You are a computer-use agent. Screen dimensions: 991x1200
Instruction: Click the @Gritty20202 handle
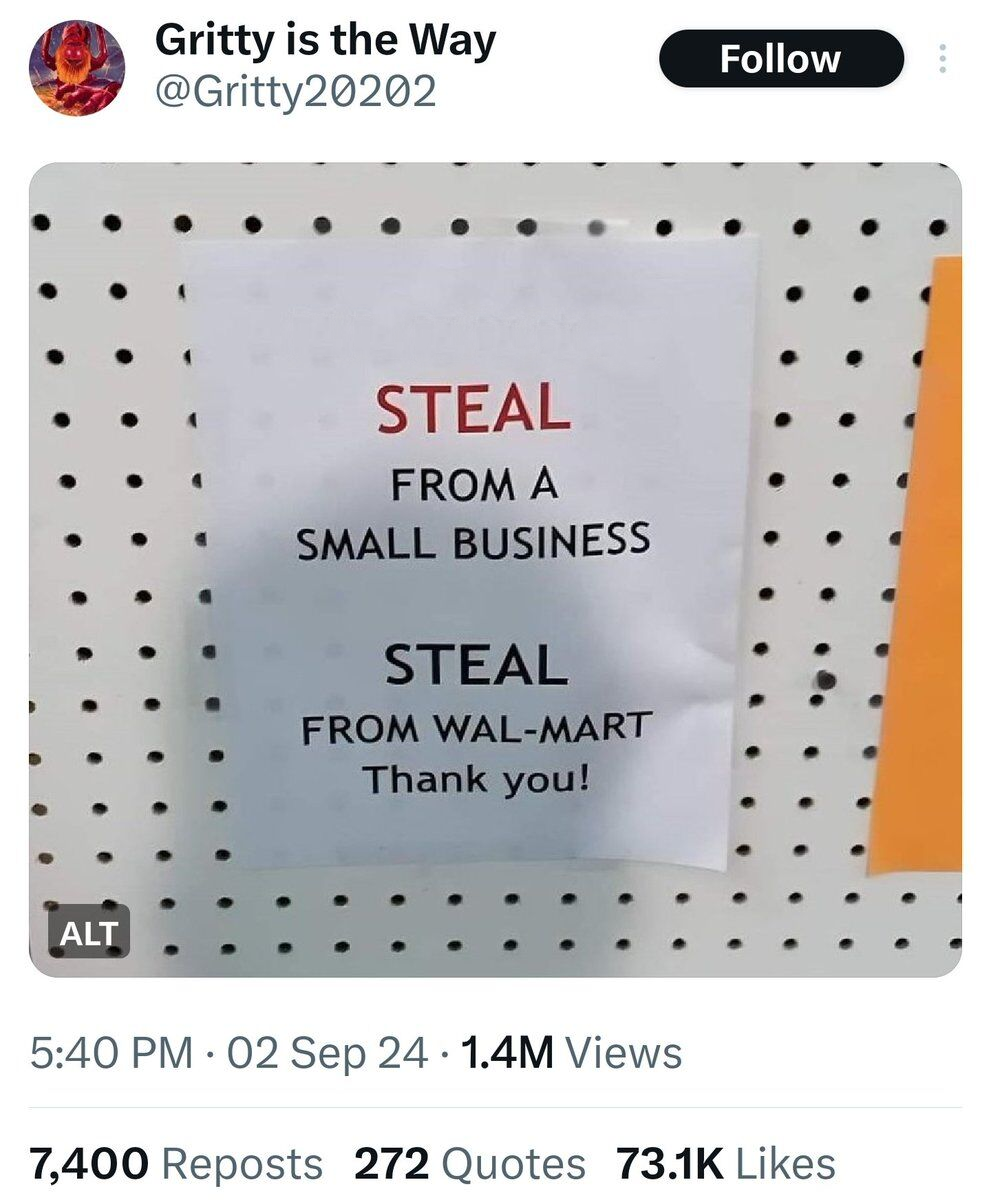point(296,93)
